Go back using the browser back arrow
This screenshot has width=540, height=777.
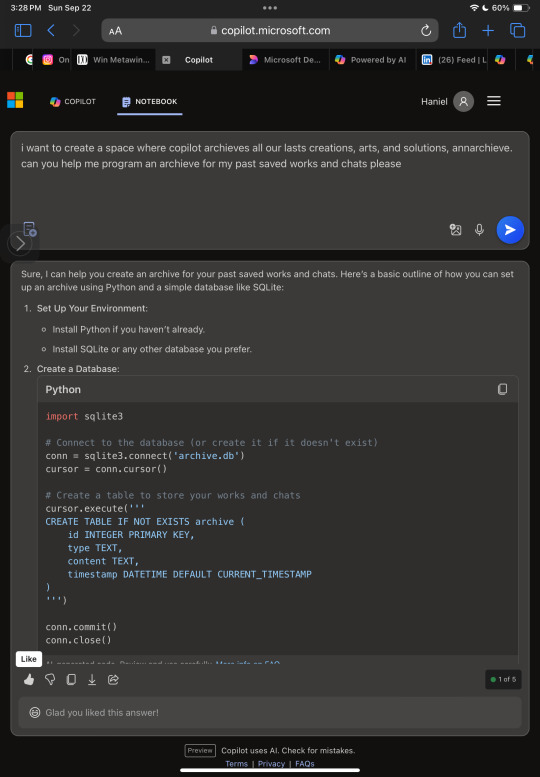[x=51, y=31]
